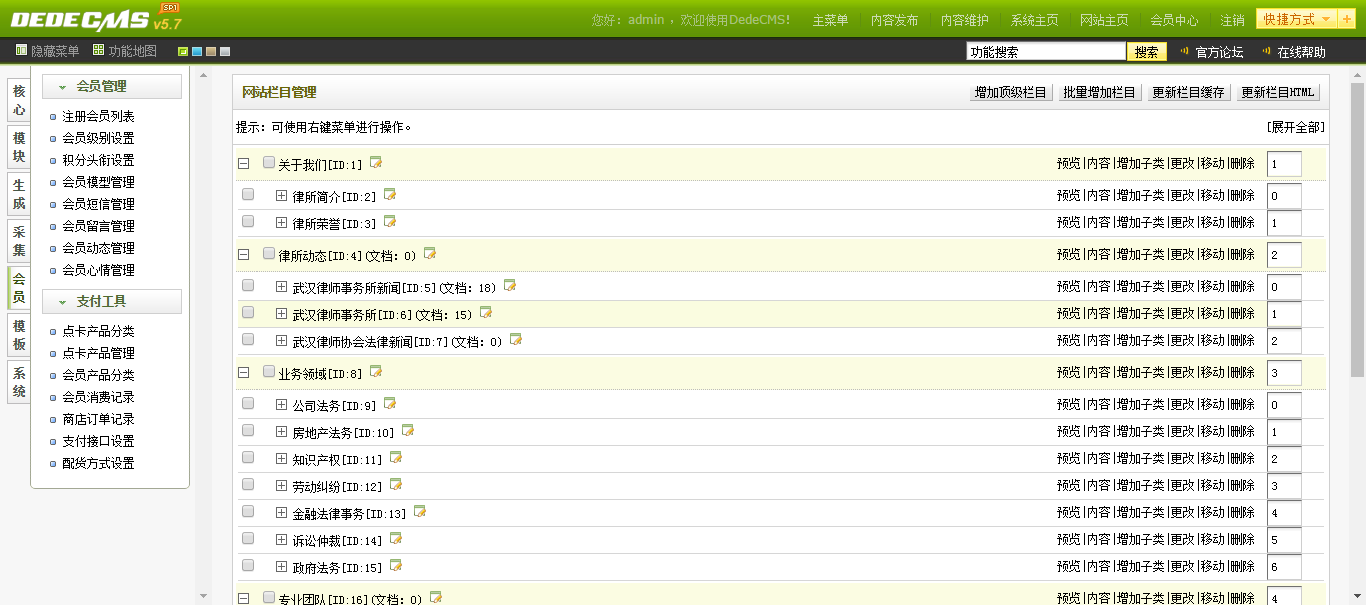Open 会员短信管理 link in sidebar
This screenshot has height=605, width=1366.
pos(98,204)
